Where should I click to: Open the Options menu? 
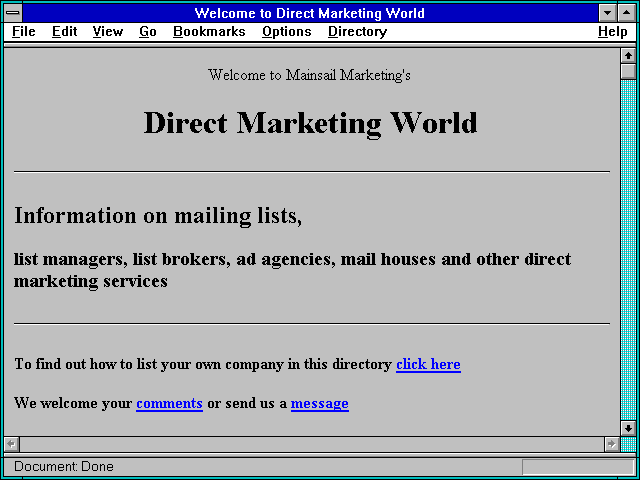[x=287, y=32]
